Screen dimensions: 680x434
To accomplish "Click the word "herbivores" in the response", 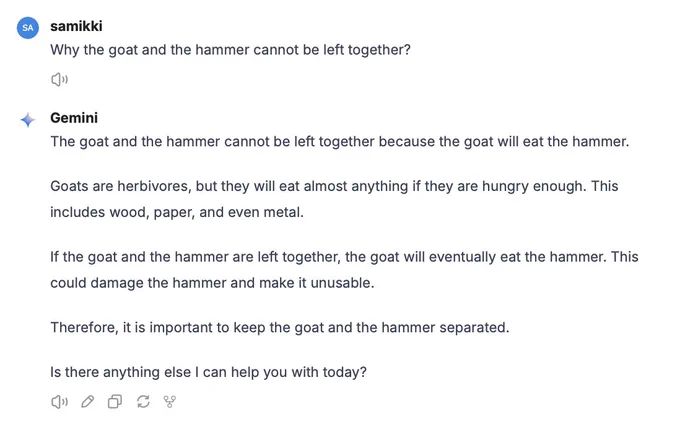I will pyautogui.click(x=154, y=186).
